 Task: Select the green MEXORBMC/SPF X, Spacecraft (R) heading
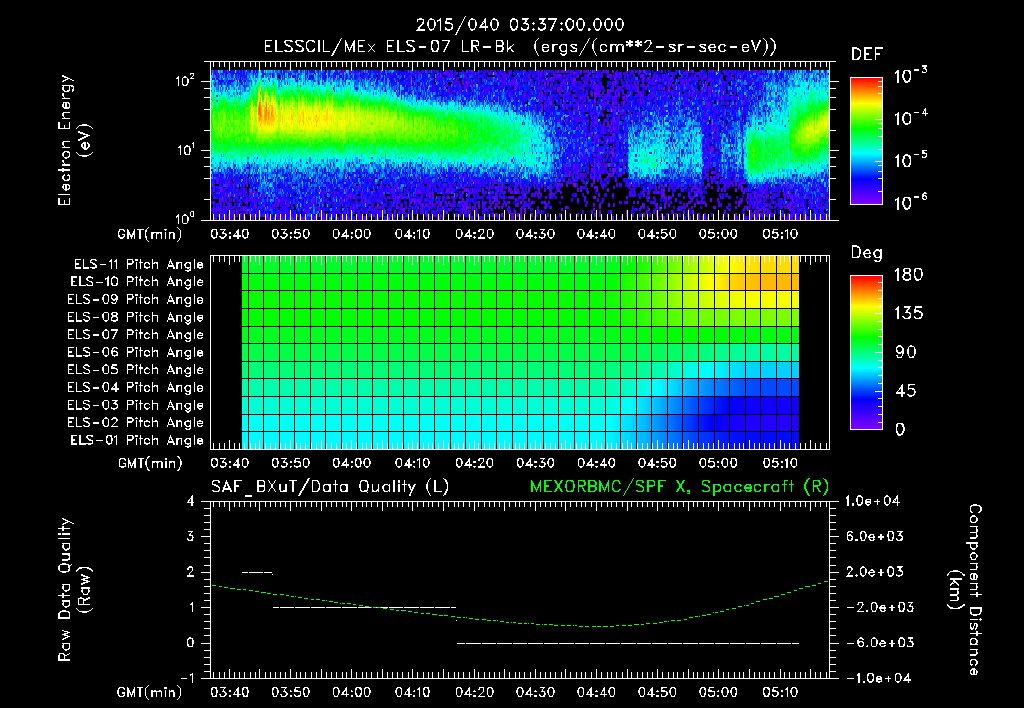679,487
